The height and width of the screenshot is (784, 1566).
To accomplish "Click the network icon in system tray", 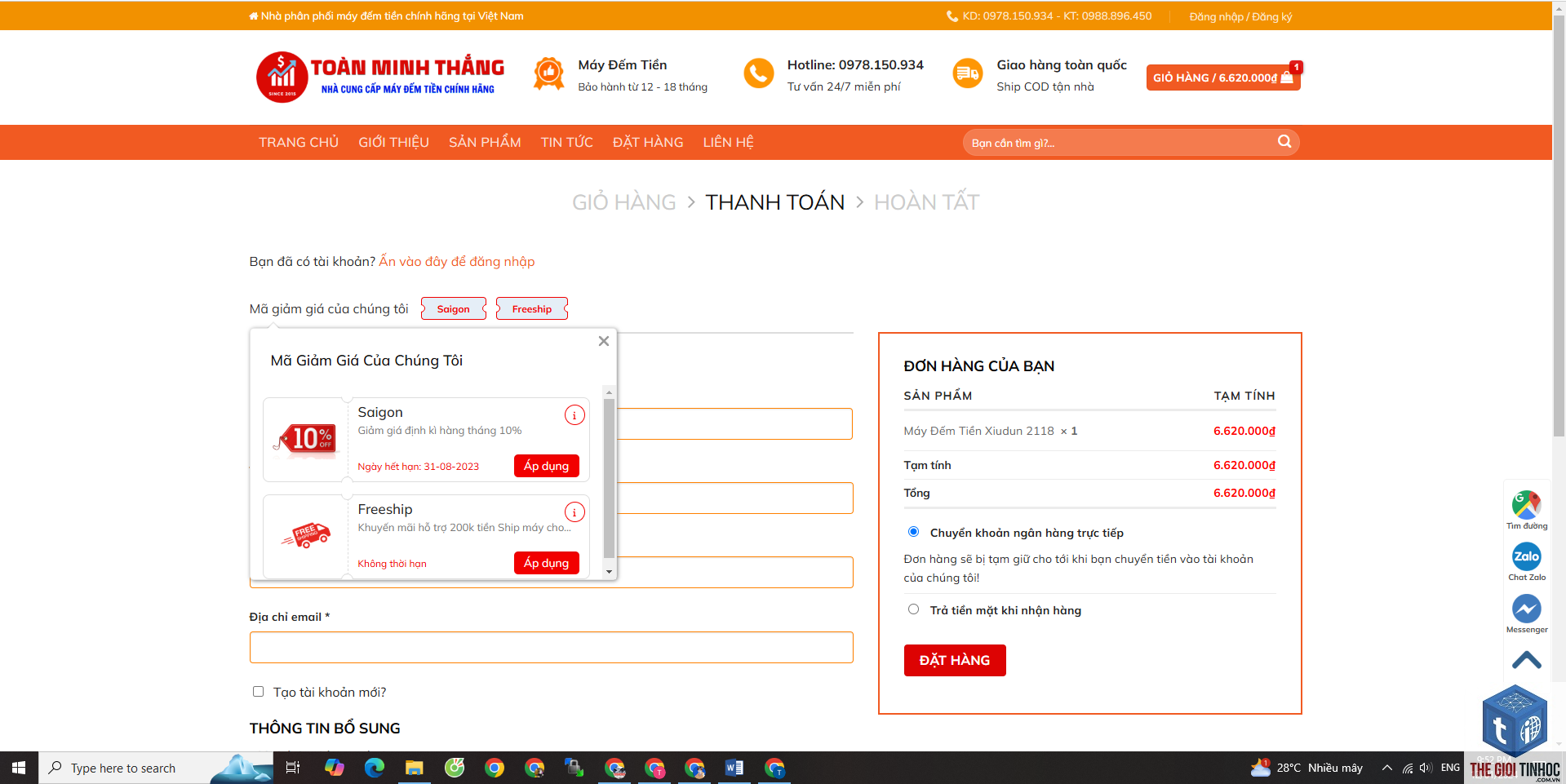I will point(1407,768).
